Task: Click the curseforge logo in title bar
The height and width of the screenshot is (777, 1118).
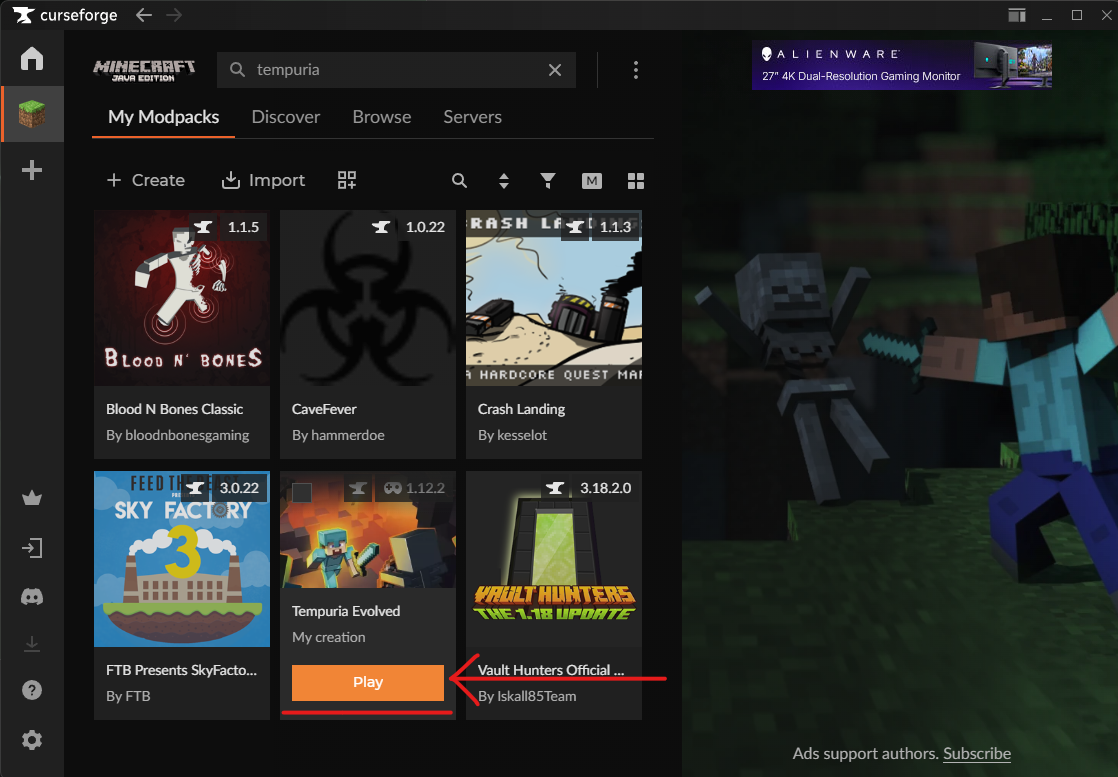Action: click(x=65, y=15)
